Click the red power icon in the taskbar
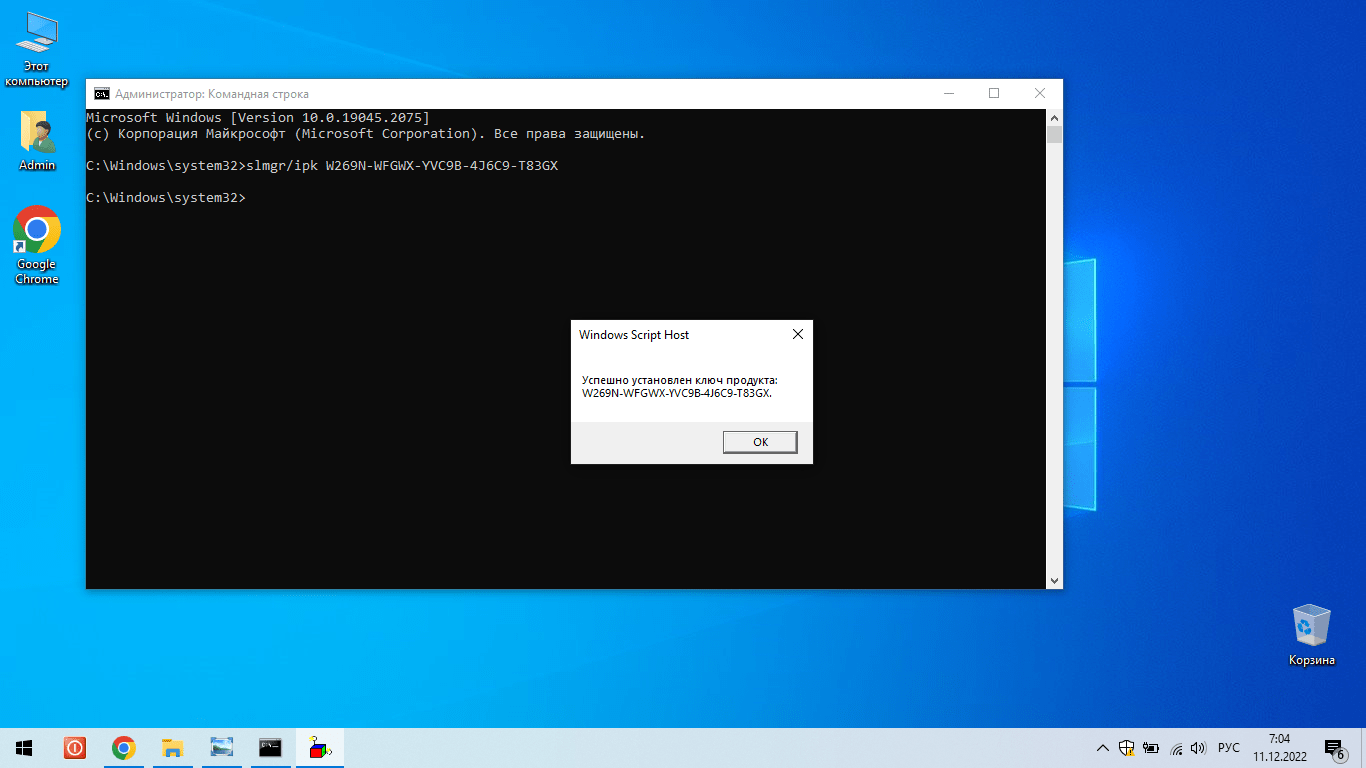Screen dimensions: 1366x768 tap(75, 748)
